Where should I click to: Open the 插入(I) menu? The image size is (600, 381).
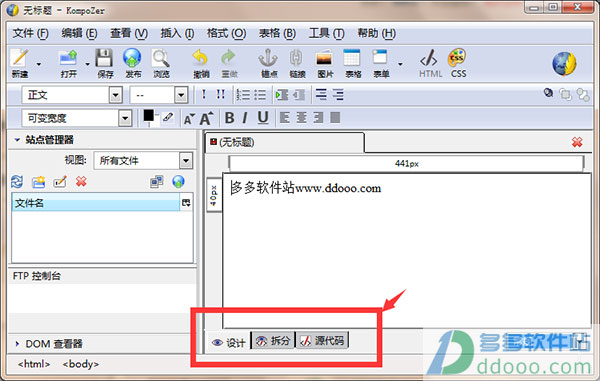177,33
